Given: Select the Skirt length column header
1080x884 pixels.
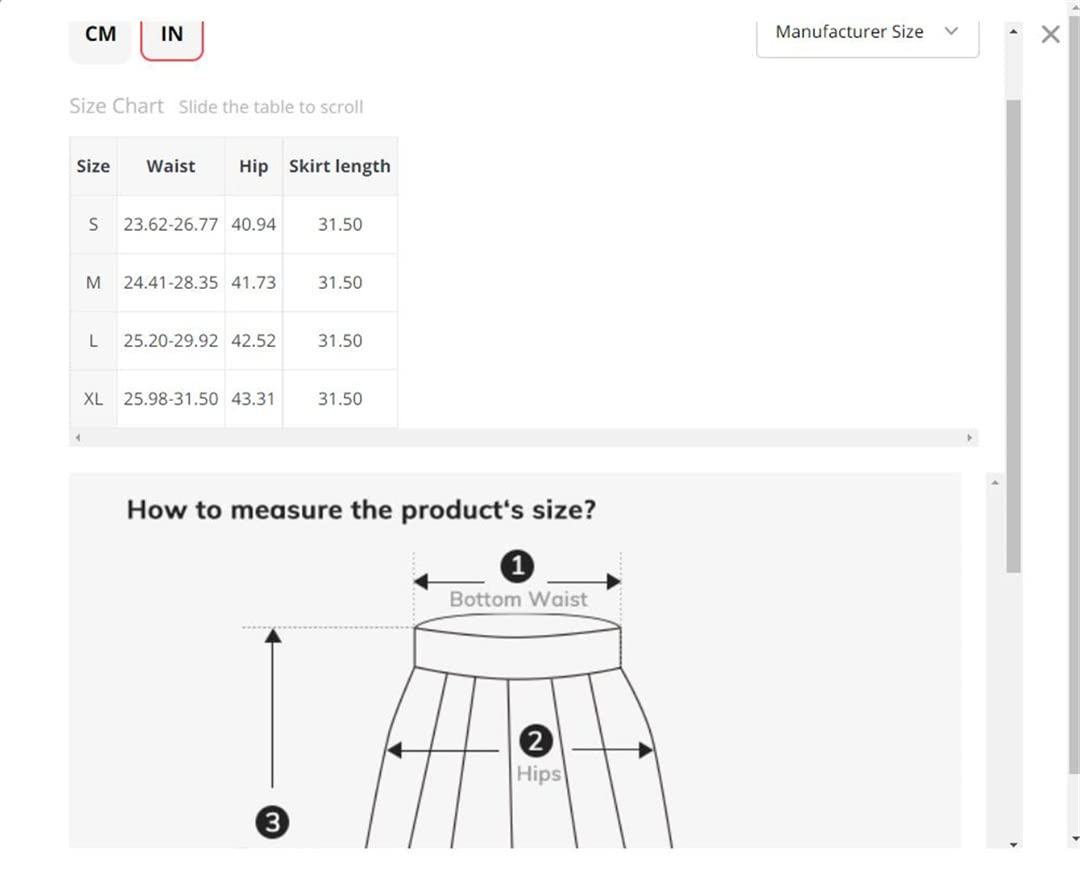Looking at the screenshot, I should [x=340, y=166].
